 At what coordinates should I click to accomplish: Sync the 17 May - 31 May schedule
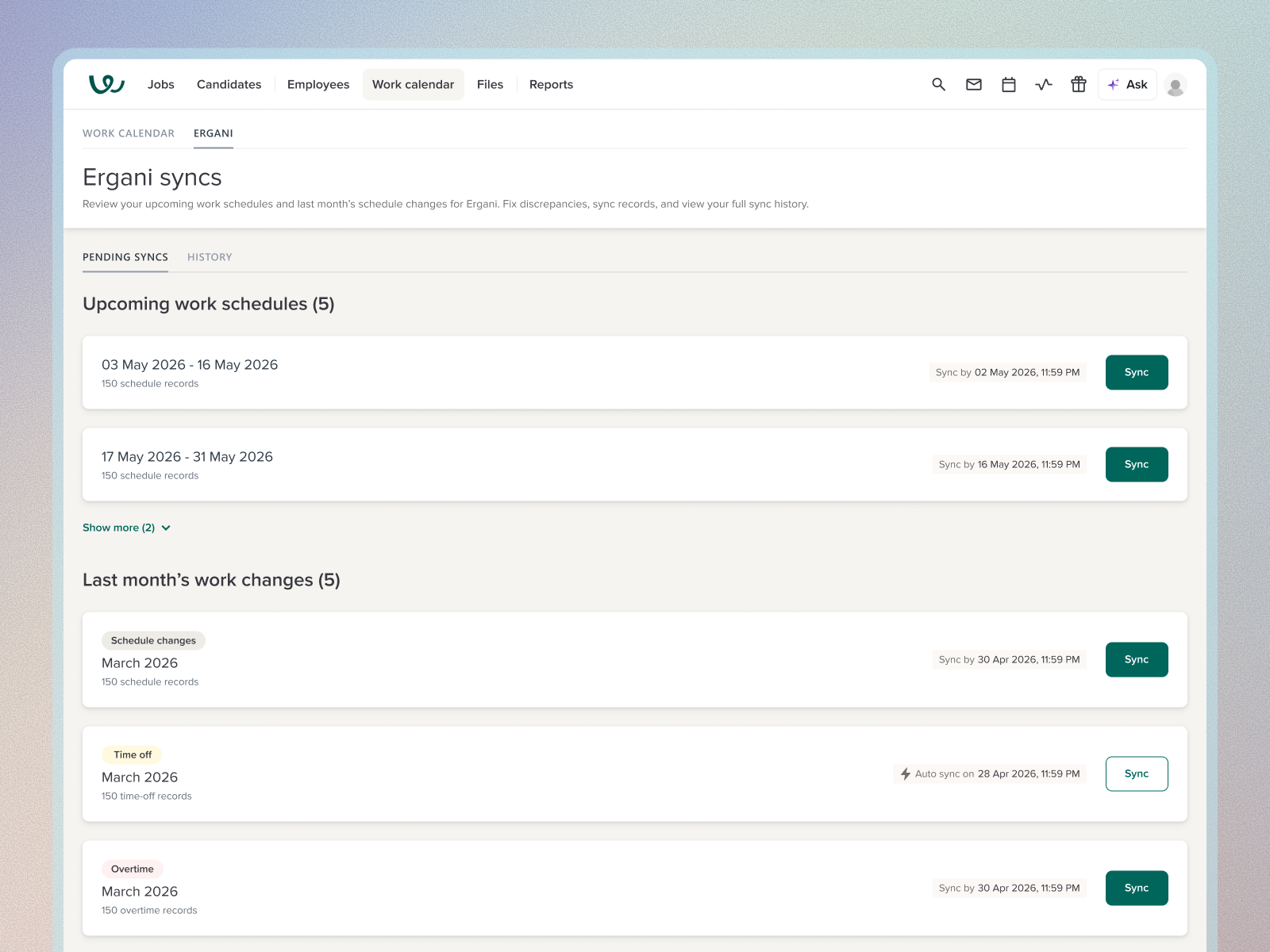pos(1137,464)
